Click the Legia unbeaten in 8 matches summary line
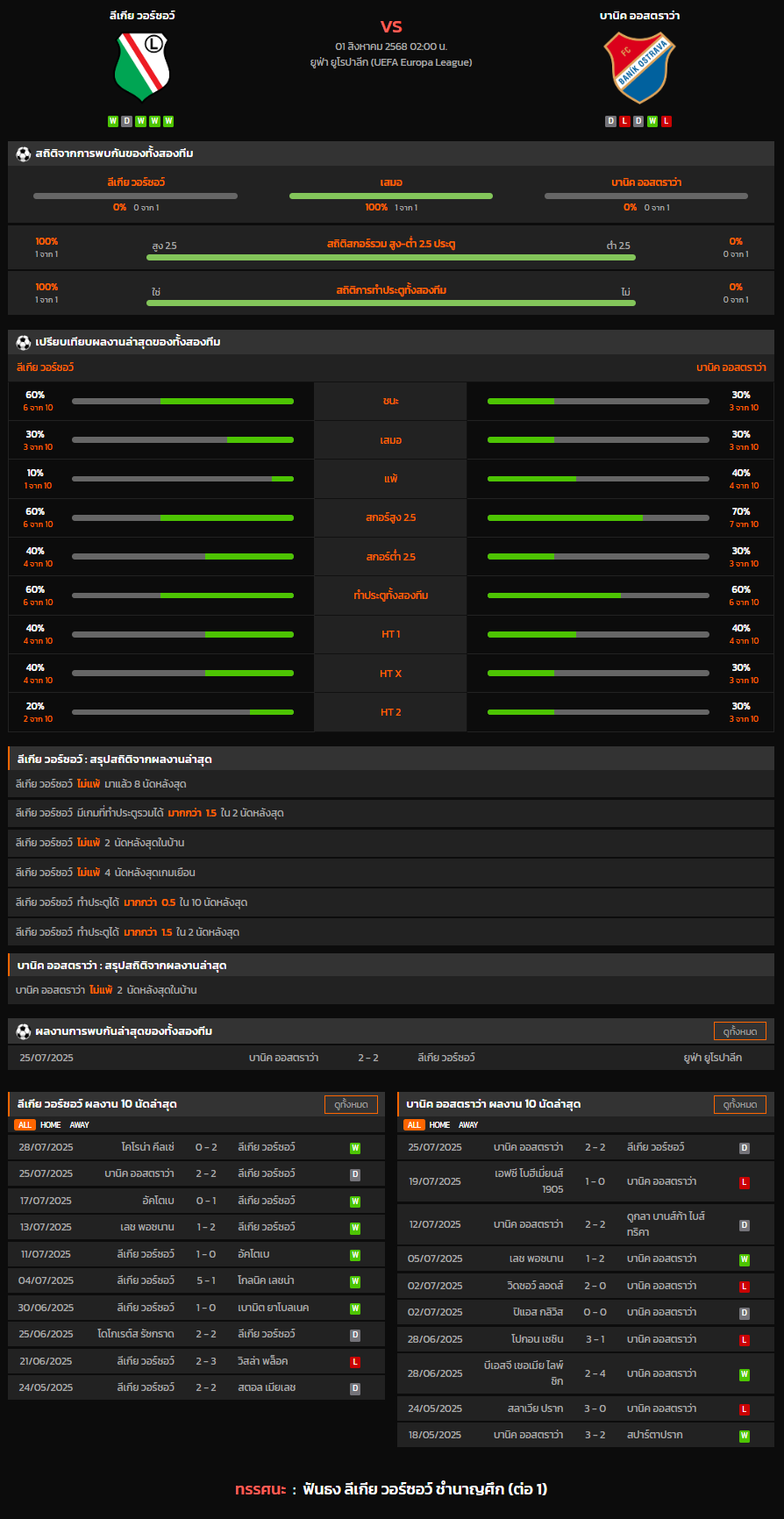 (391, 785)
